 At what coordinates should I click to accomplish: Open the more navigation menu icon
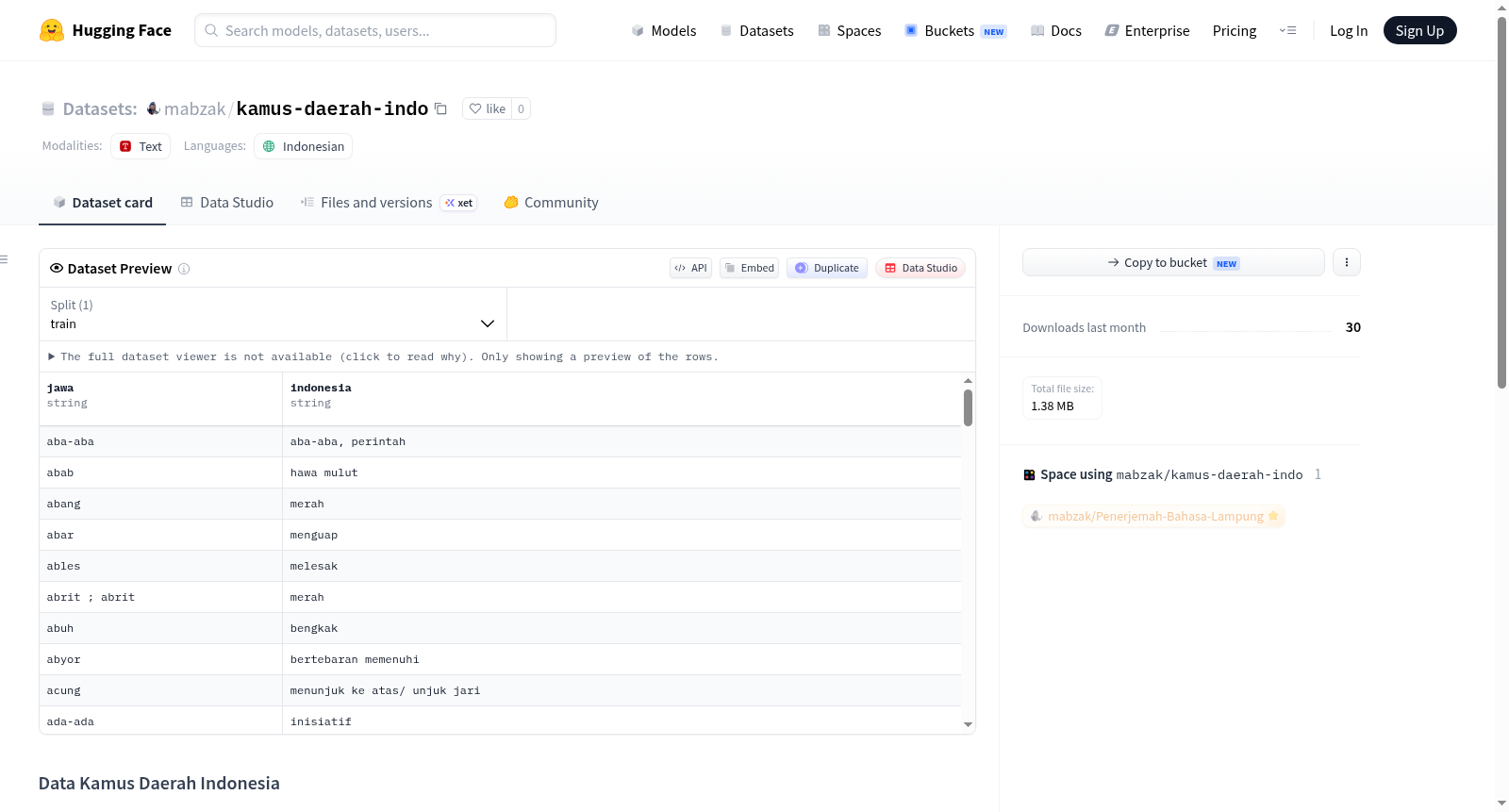[1287, 30]
